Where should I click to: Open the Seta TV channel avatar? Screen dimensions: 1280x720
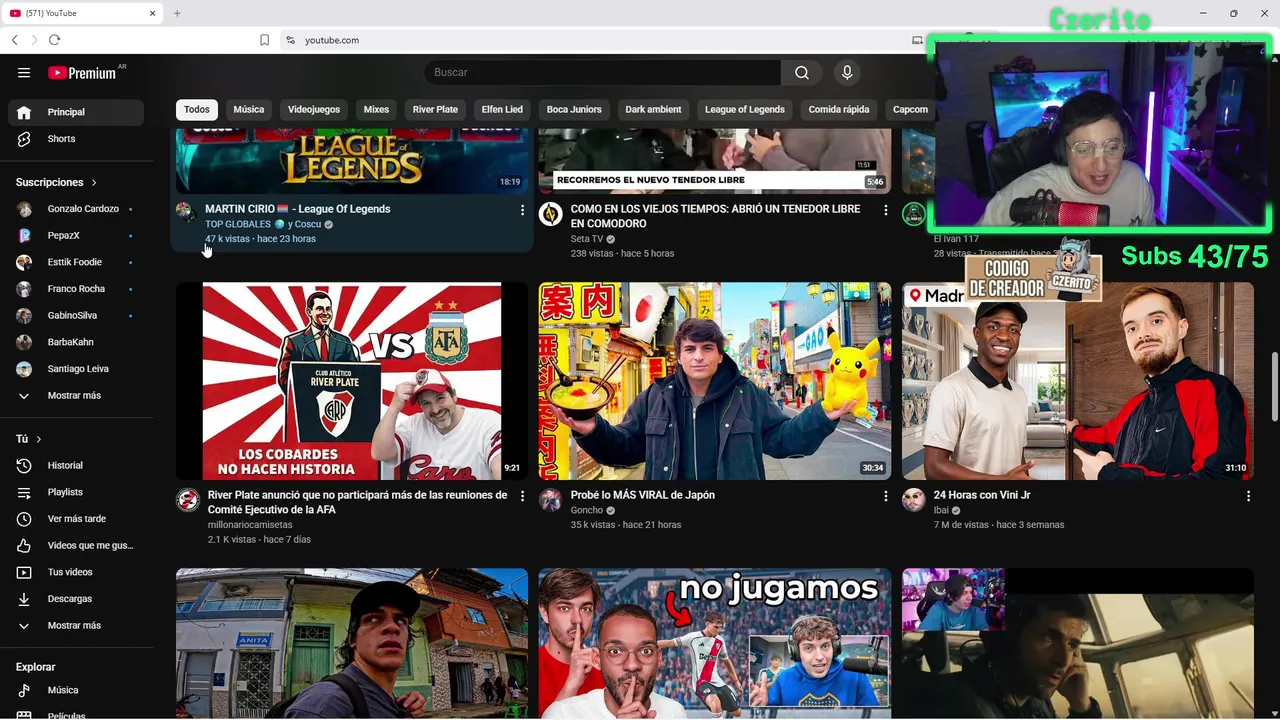[551, 214]
